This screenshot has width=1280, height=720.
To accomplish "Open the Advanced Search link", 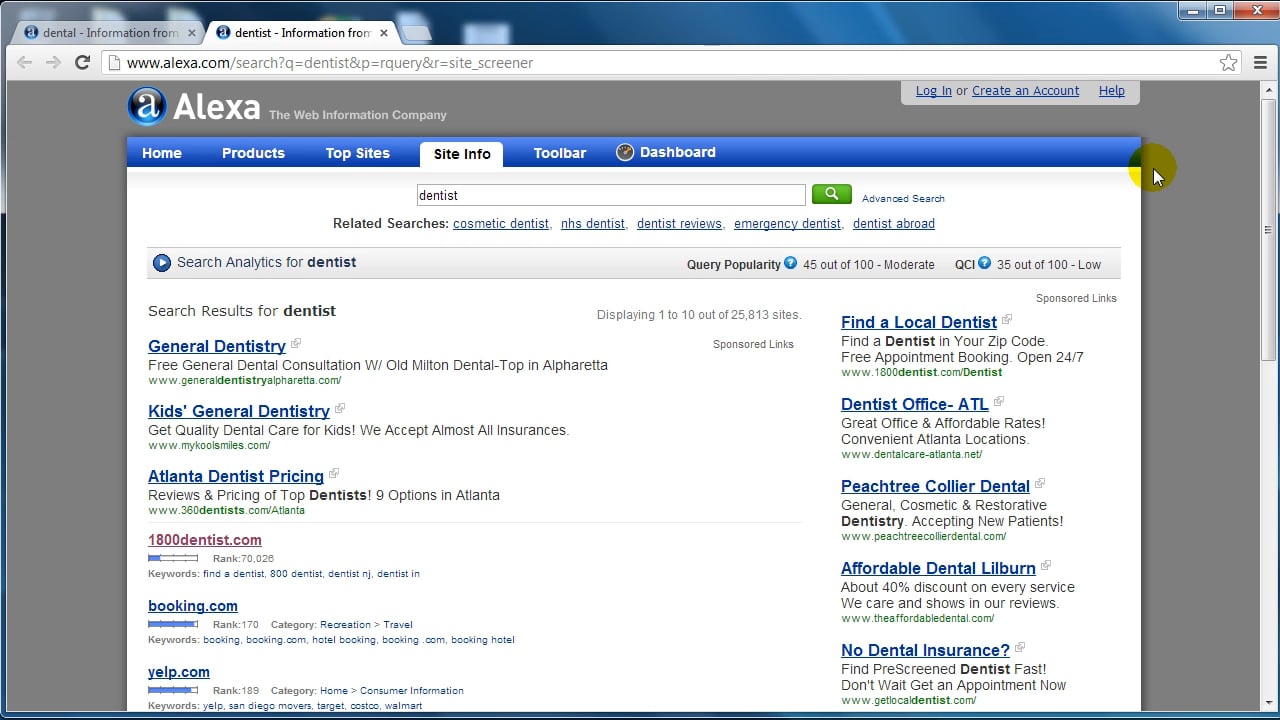I will (x=903, y=198).
